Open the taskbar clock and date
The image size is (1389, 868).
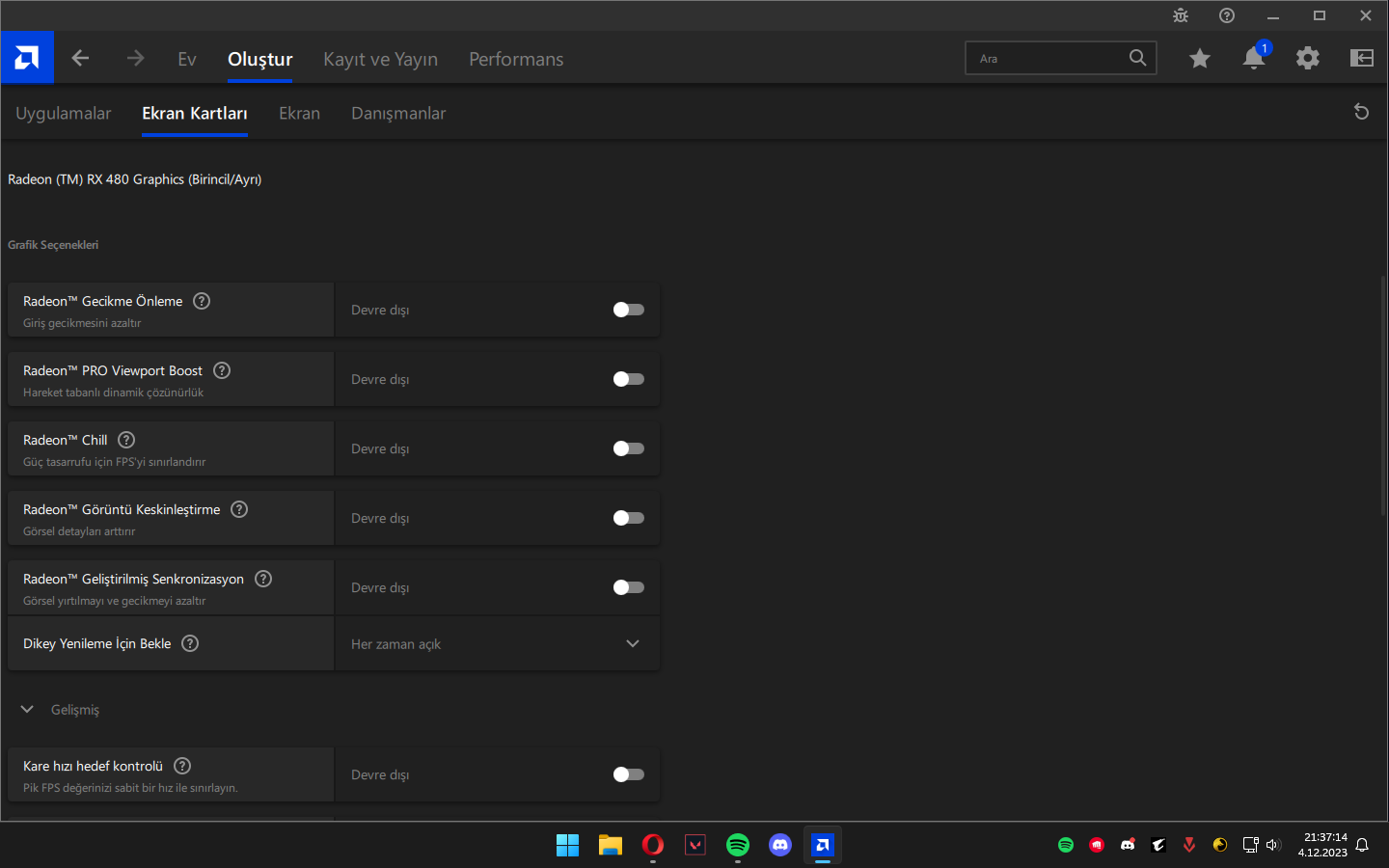coord(1323,845)
